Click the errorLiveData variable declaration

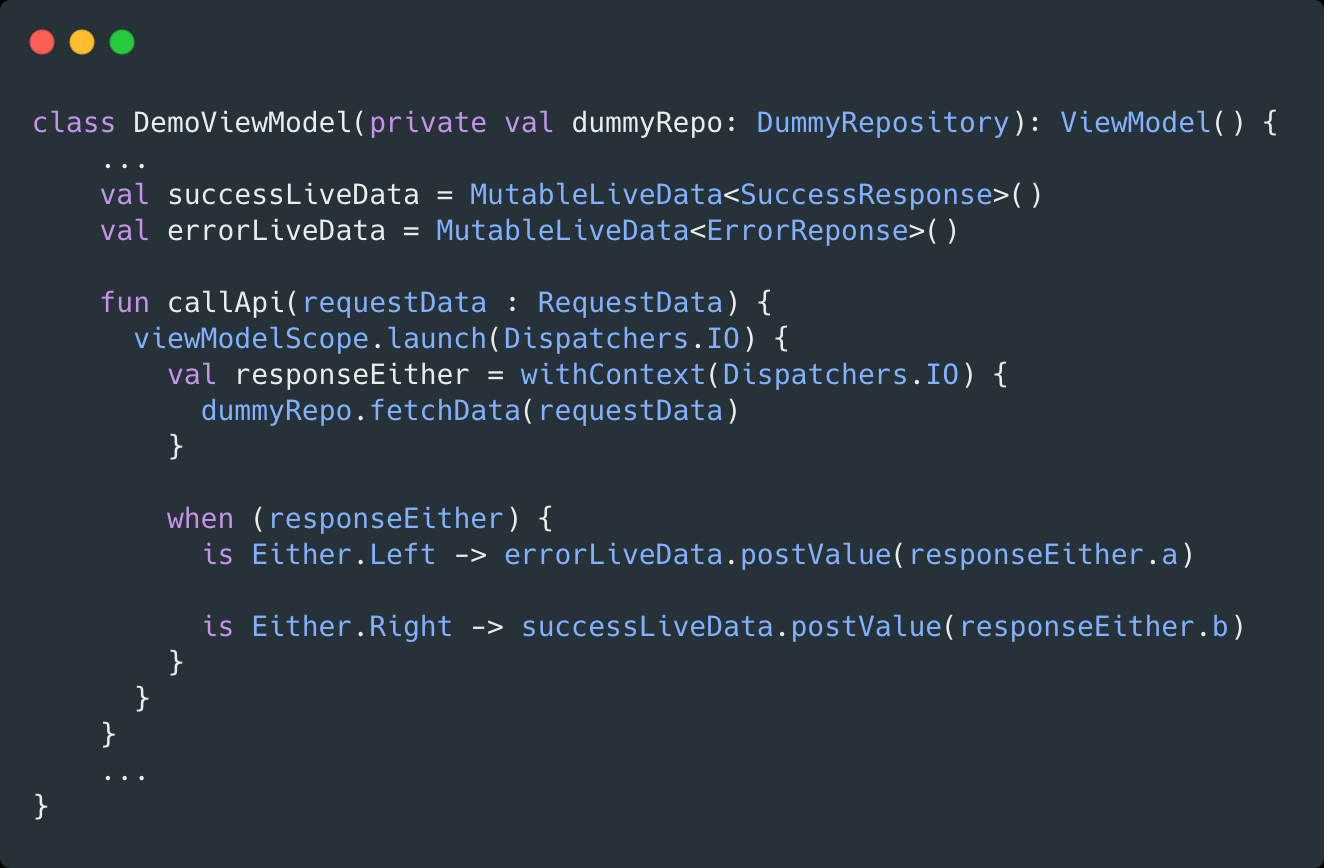(276, 231)
